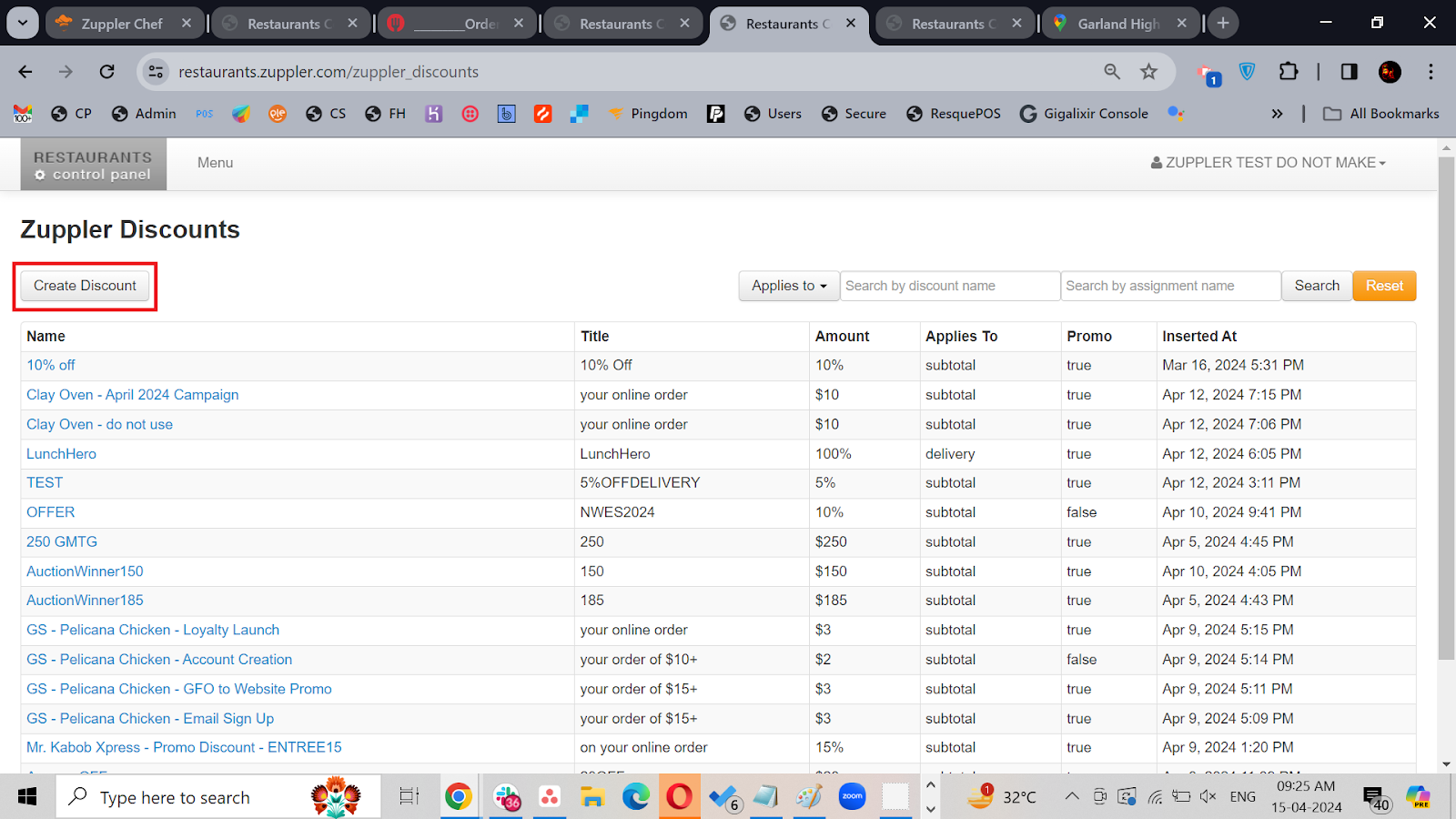The height and width of the screenshot is (819, 1456).
Task: Open the zoom magnifier in the address bar
Action: [1112, 72]
